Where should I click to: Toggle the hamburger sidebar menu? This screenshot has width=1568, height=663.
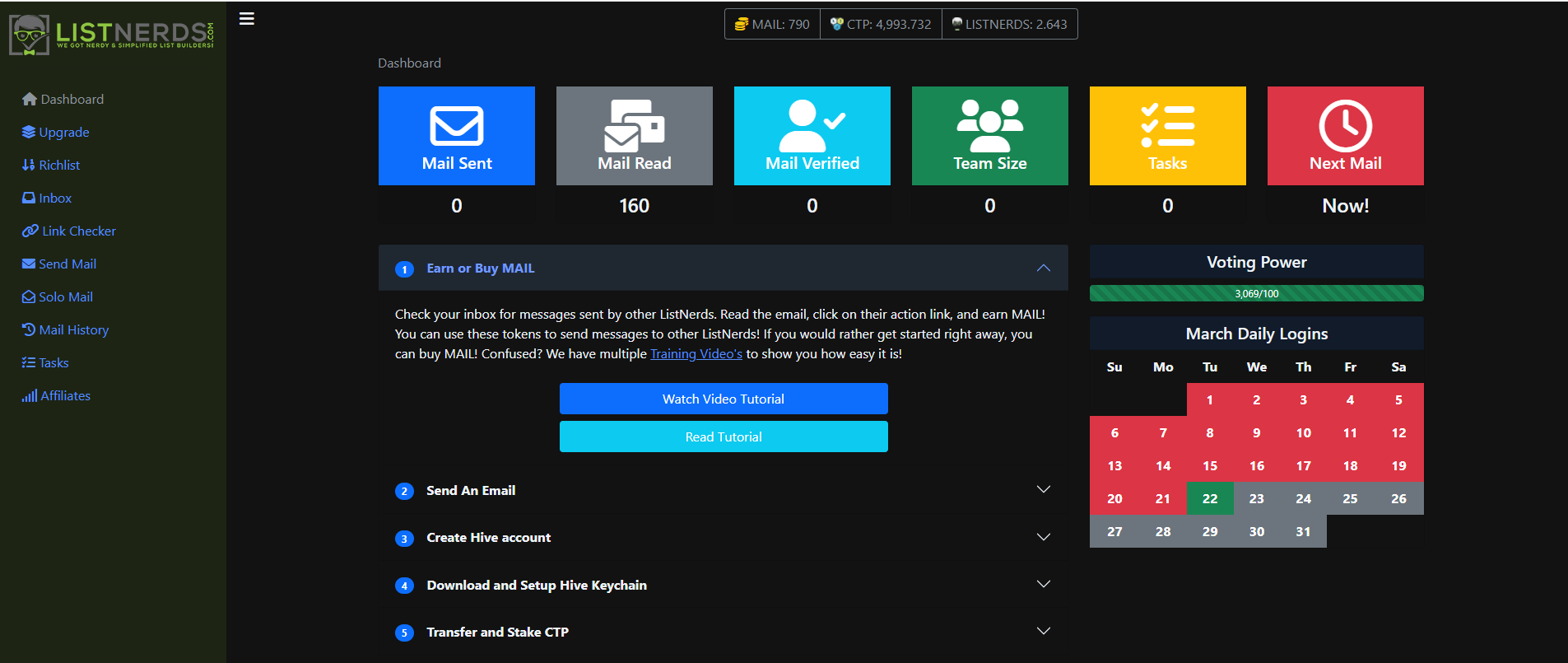pos(247,18)
